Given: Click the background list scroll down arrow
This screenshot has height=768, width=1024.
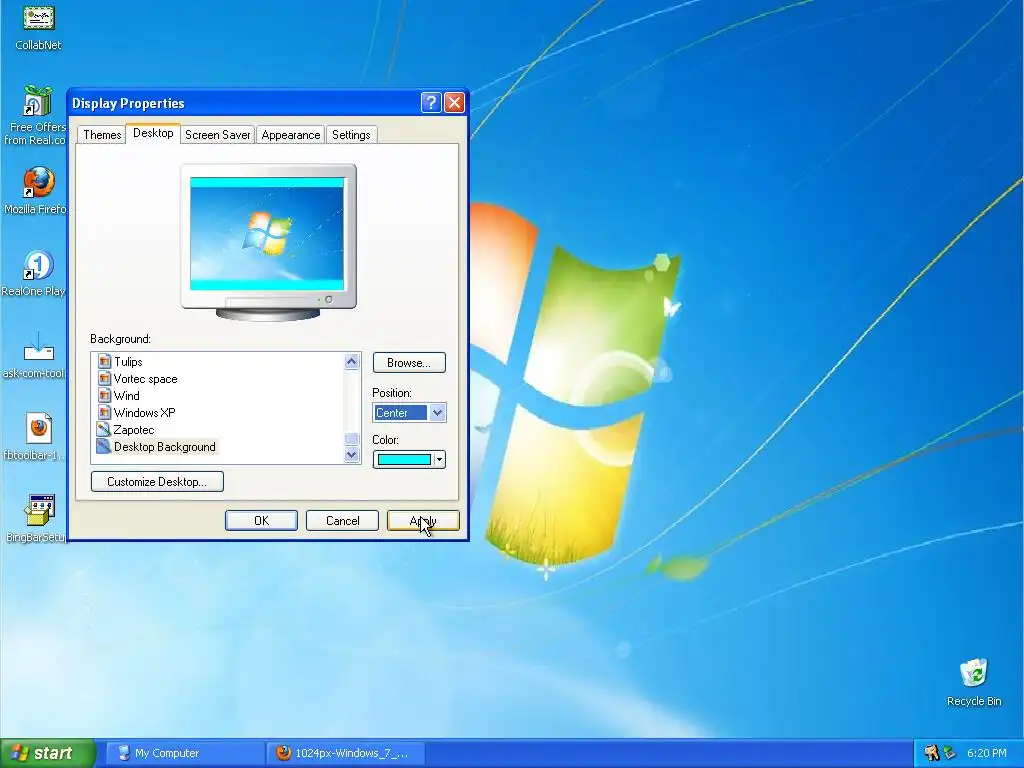Looking at the screenshot, I should 351,455.
